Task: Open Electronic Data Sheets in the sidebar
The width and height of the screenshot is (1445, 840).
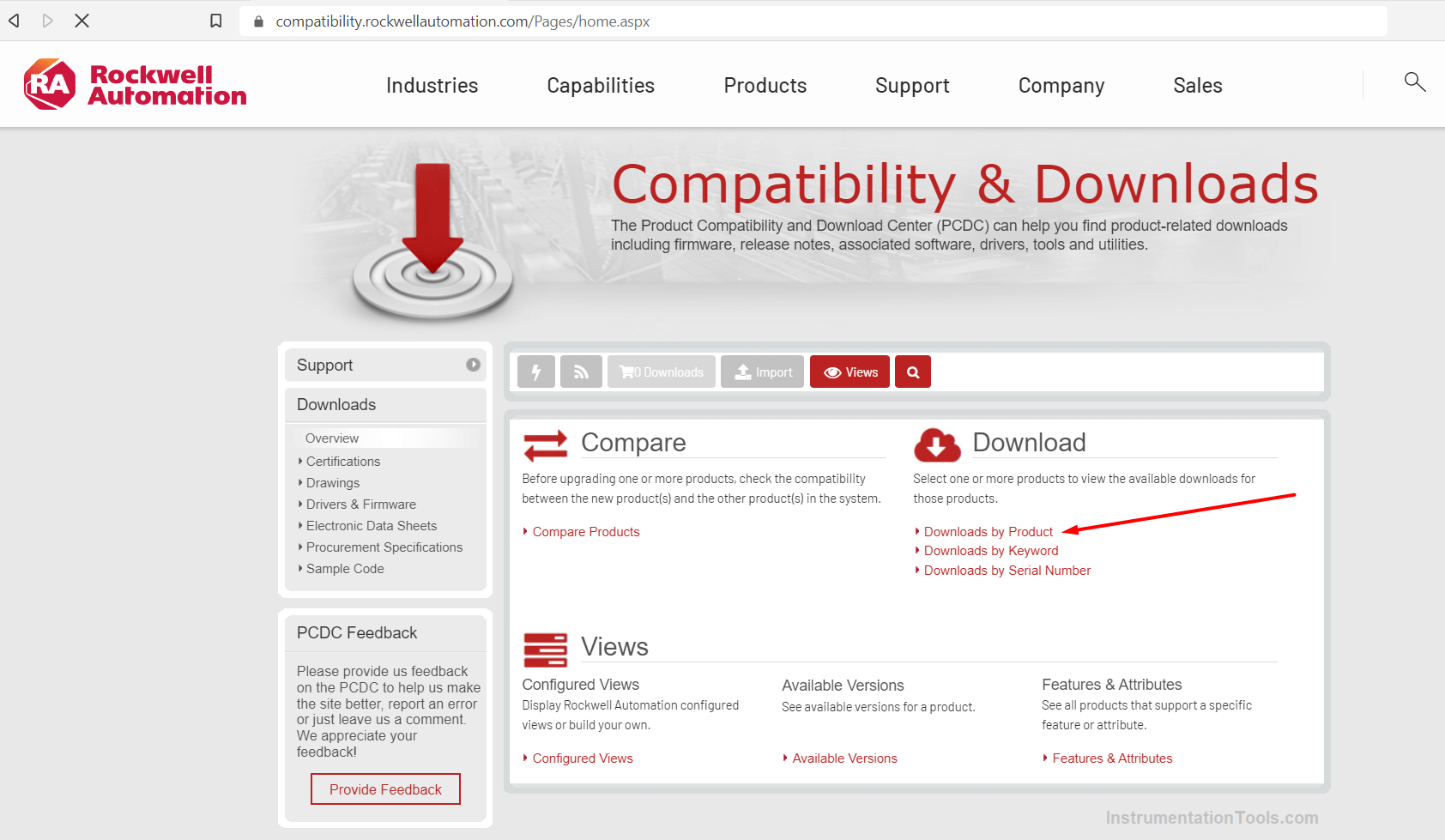Action: (x=372, y=525)
